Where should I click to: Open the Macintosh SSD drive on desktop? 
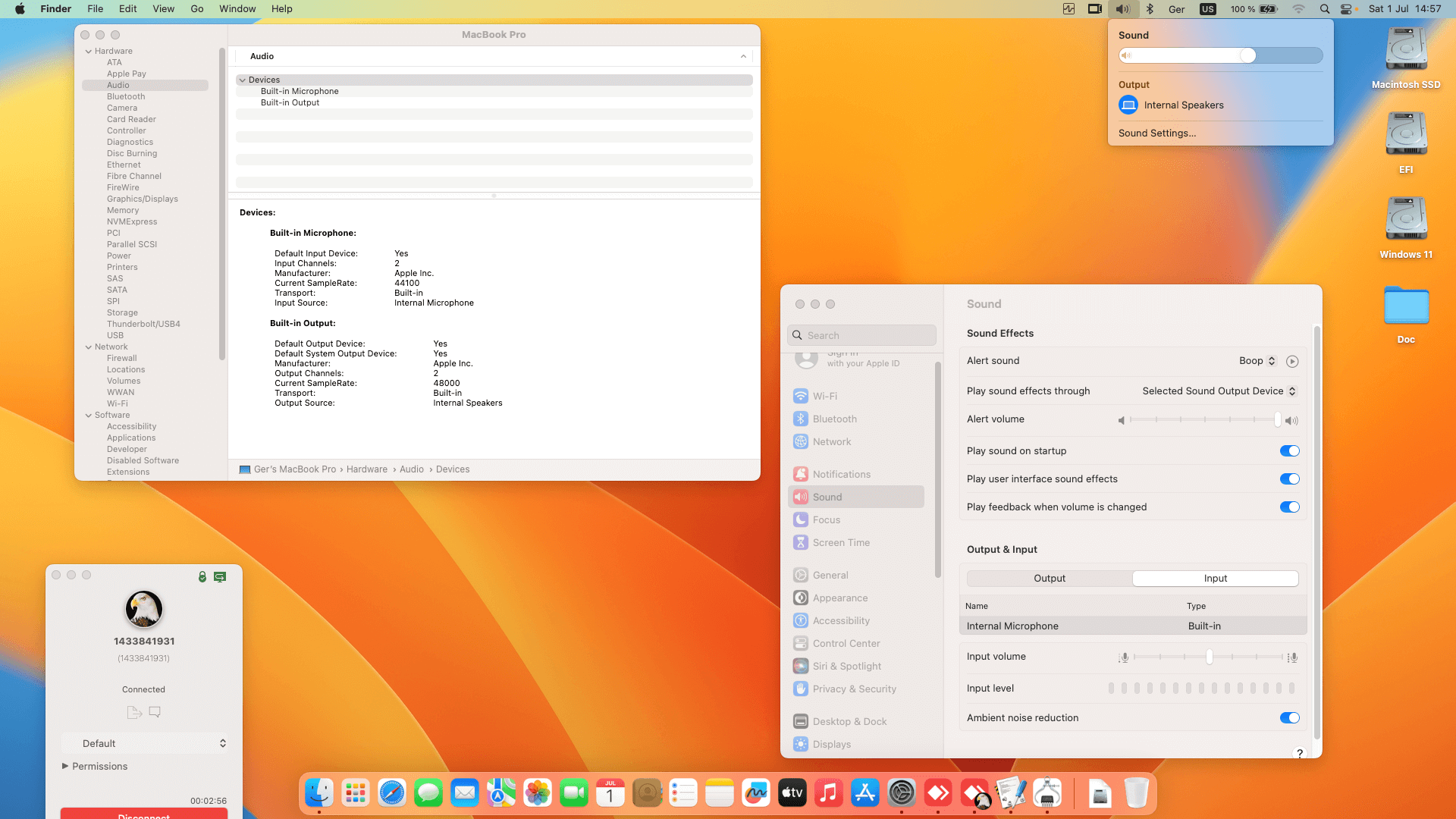tap(1406, 58)
